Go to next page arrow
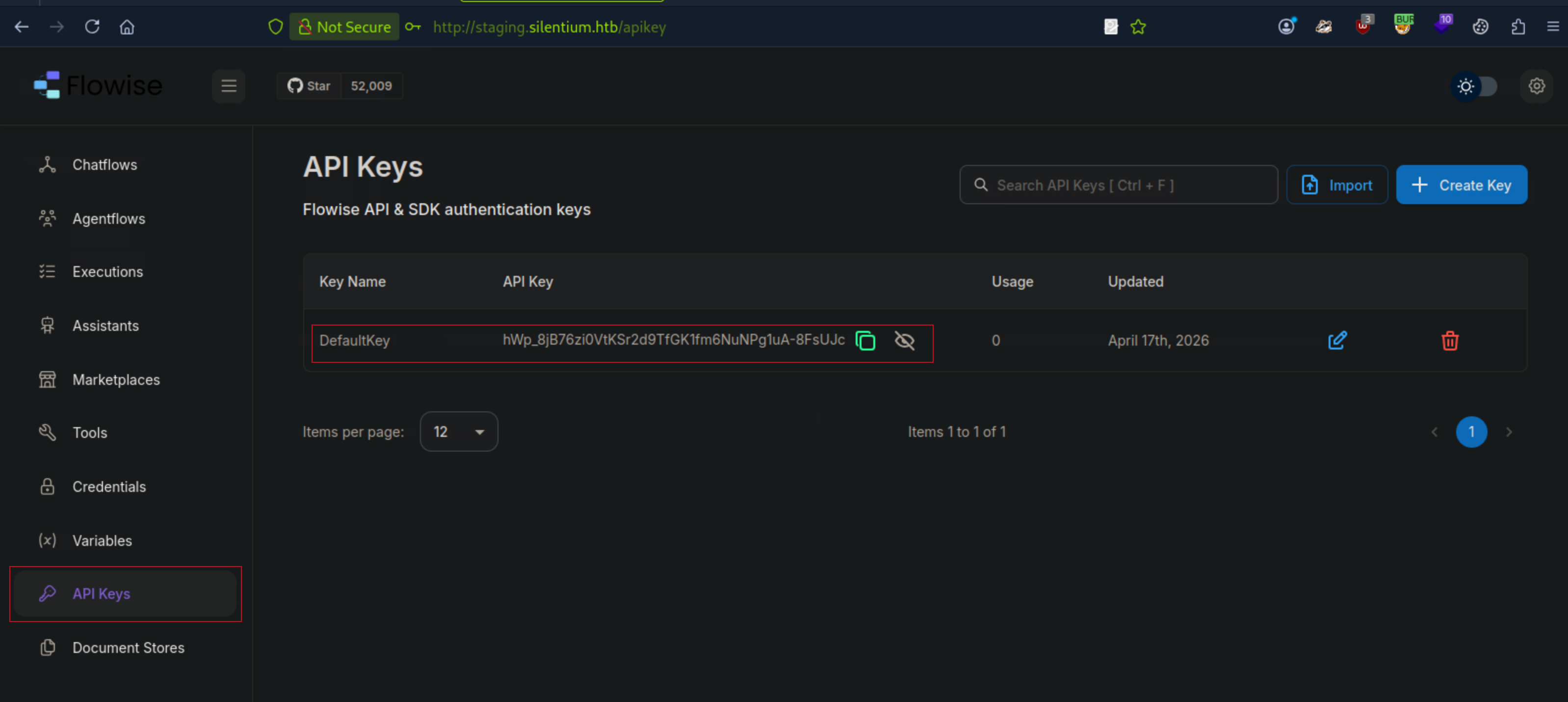1568x702 pixels. (1508, 432)
